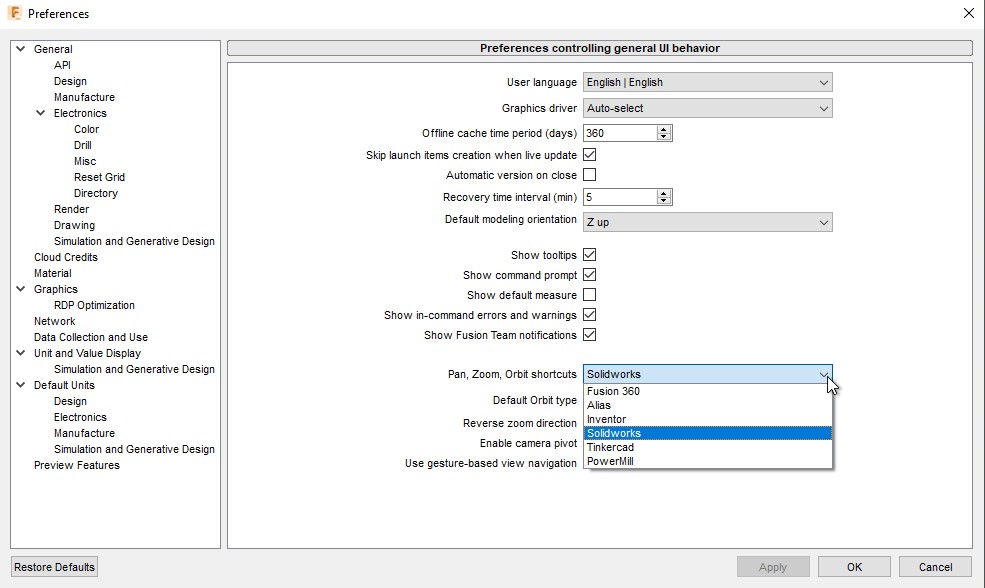Pick PowerMill navigation shortcuts option
The image size is (985, 588).
610,461
